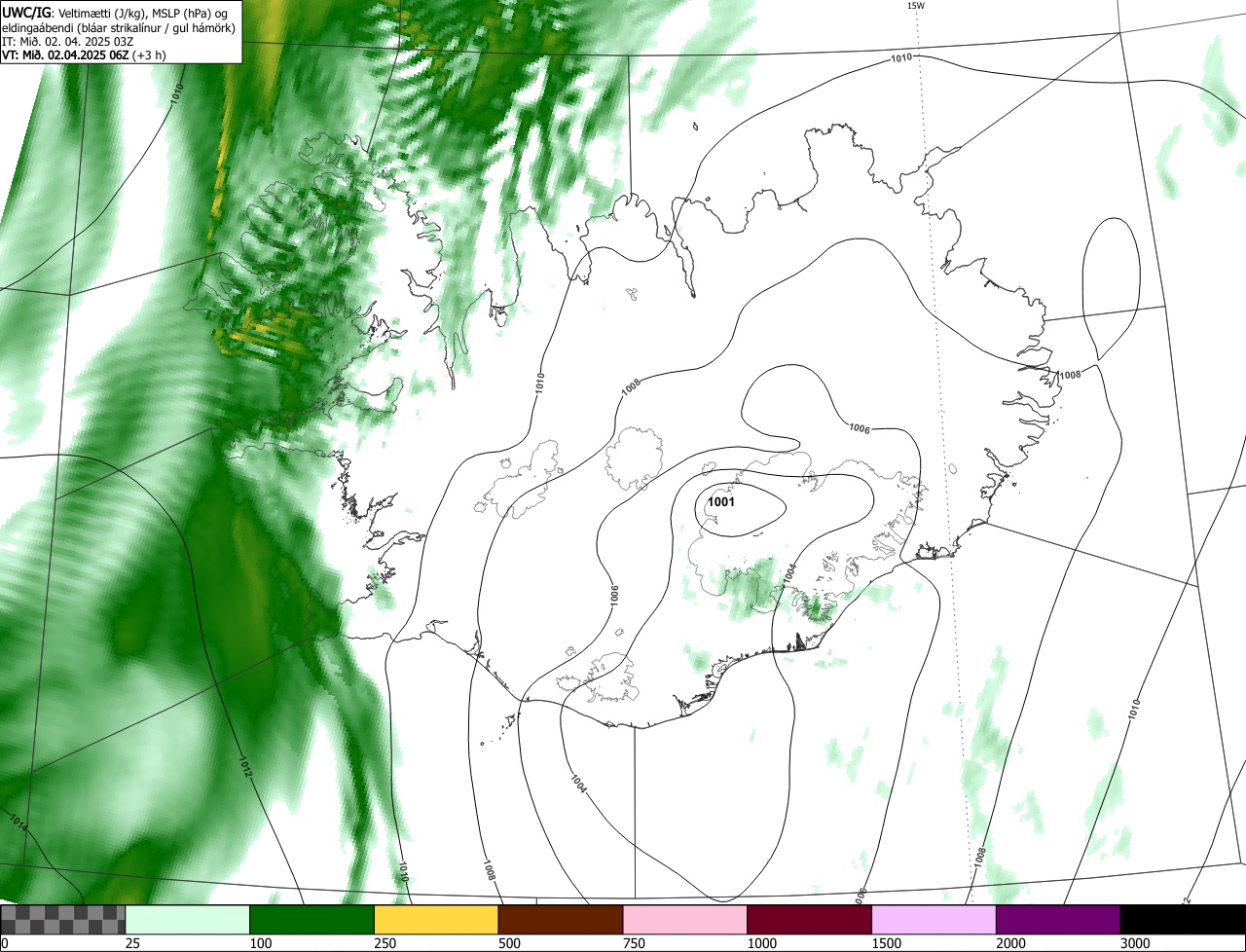Screen dimensions: 1246x952
Task: Choose the black legend swatch above 3000
Action: click(1183, 920)
